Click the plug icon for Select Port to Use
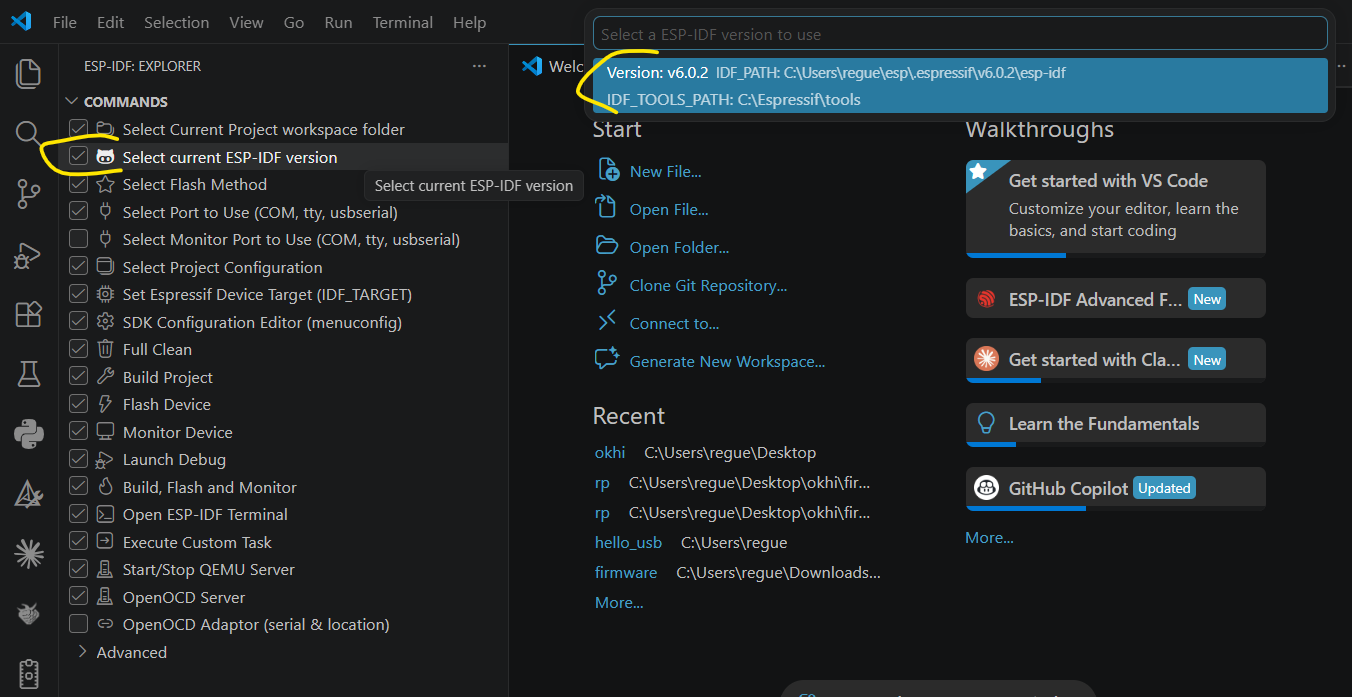 (x=105, y=212)
